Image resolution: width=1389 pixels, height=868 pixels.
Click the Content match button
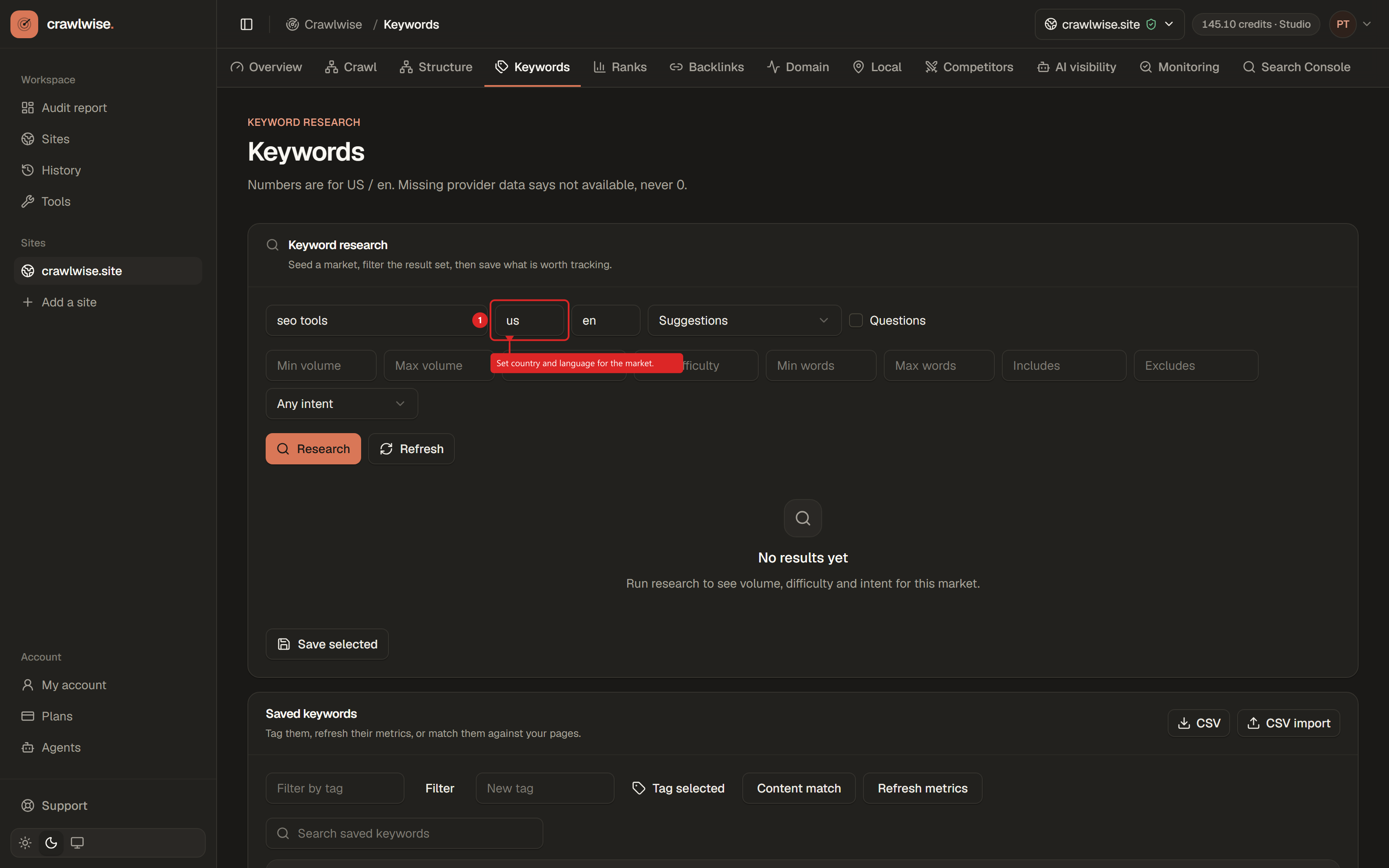799,788
